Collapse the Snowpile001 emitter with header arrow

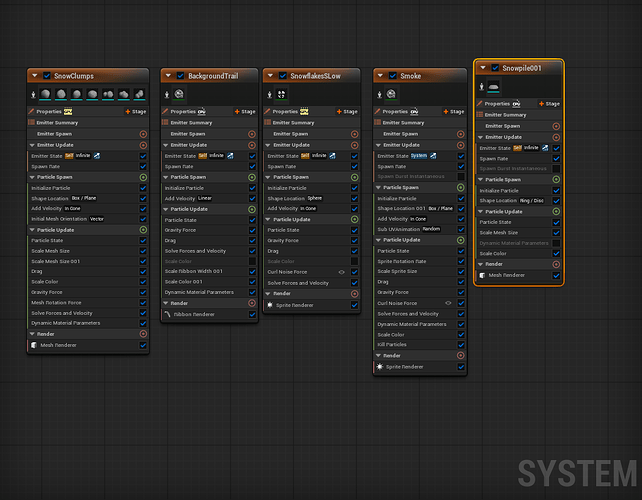point(483,67)
